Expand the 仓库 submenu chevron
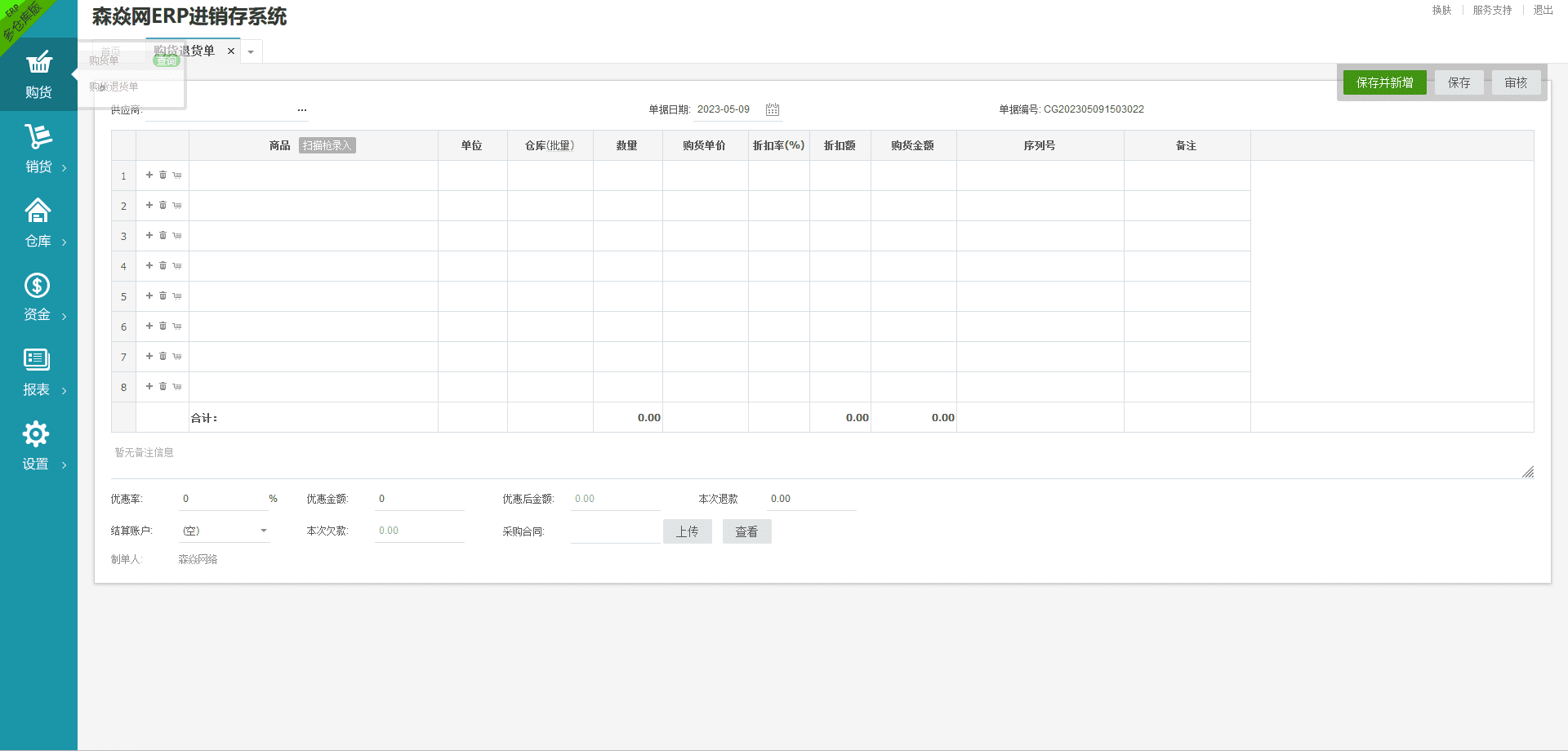The image size is (1568, 751). [x=65, y=242]
